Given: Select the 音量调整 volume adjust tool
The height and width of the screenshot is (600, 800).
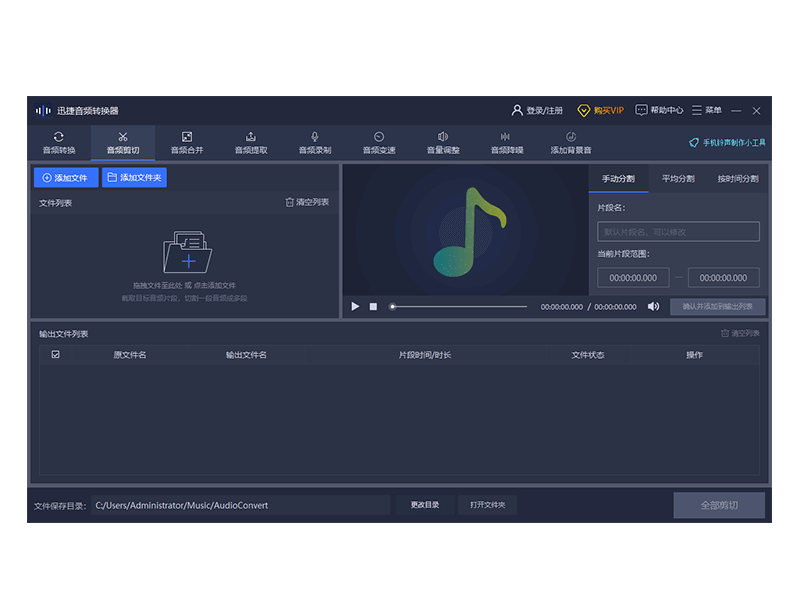Looking at the screenshot, I should [x=443, y=142].
